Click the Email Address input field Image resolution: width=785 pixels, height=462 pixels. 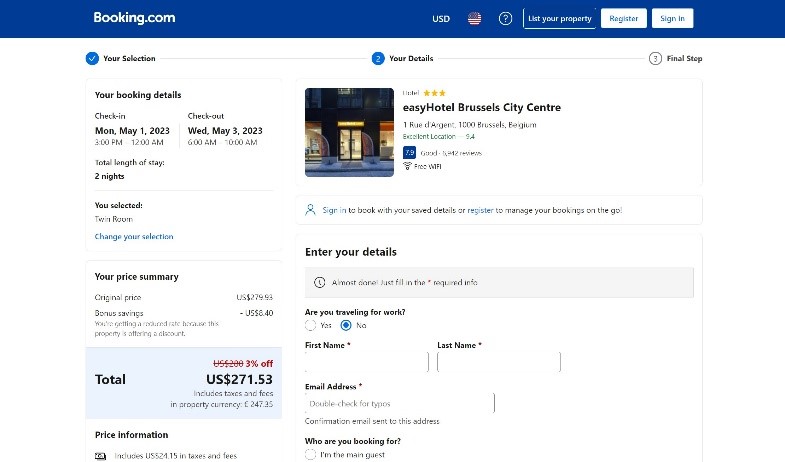[x=399, y=403]
